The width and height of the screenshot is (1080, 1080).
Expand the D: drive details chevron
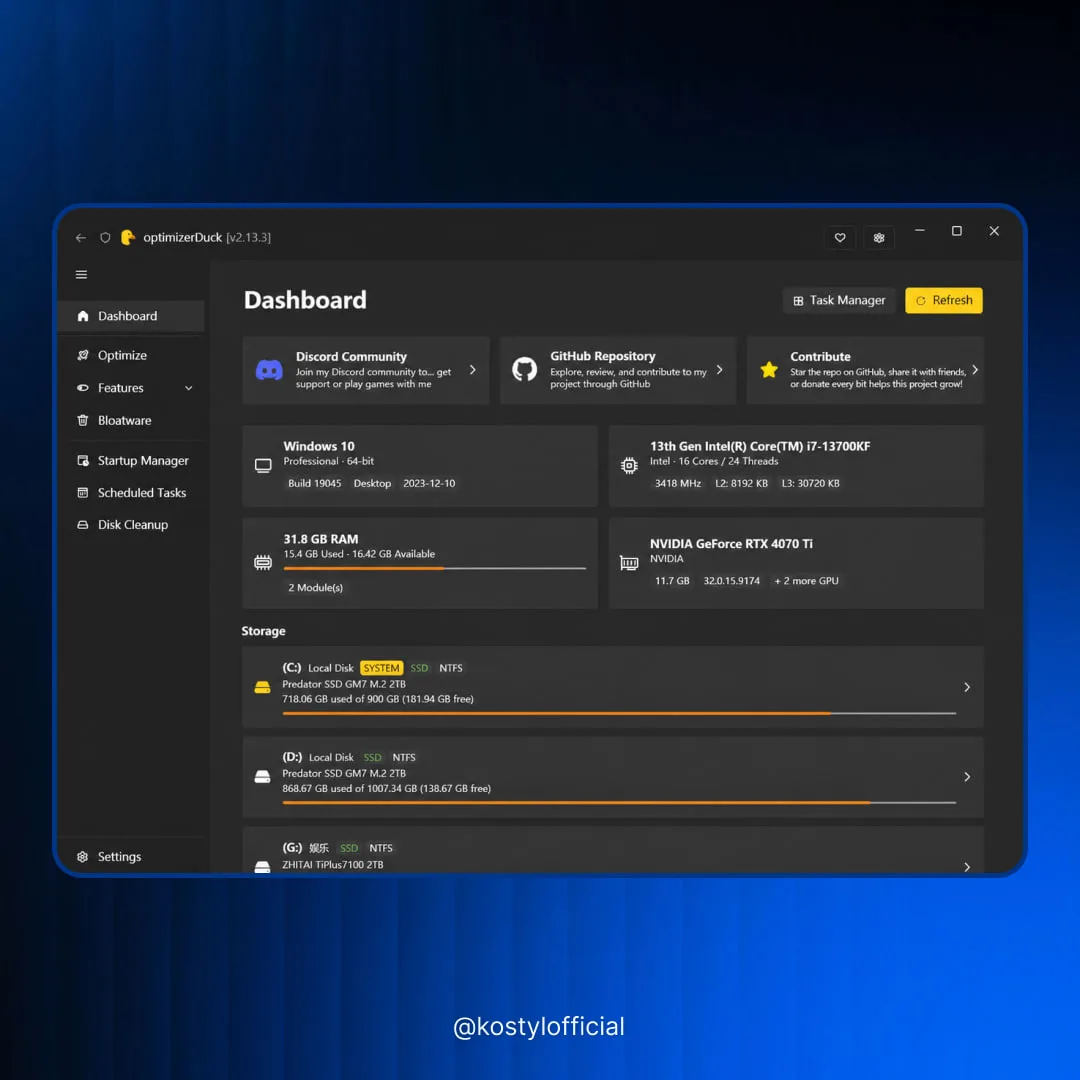tap(967, 777)
